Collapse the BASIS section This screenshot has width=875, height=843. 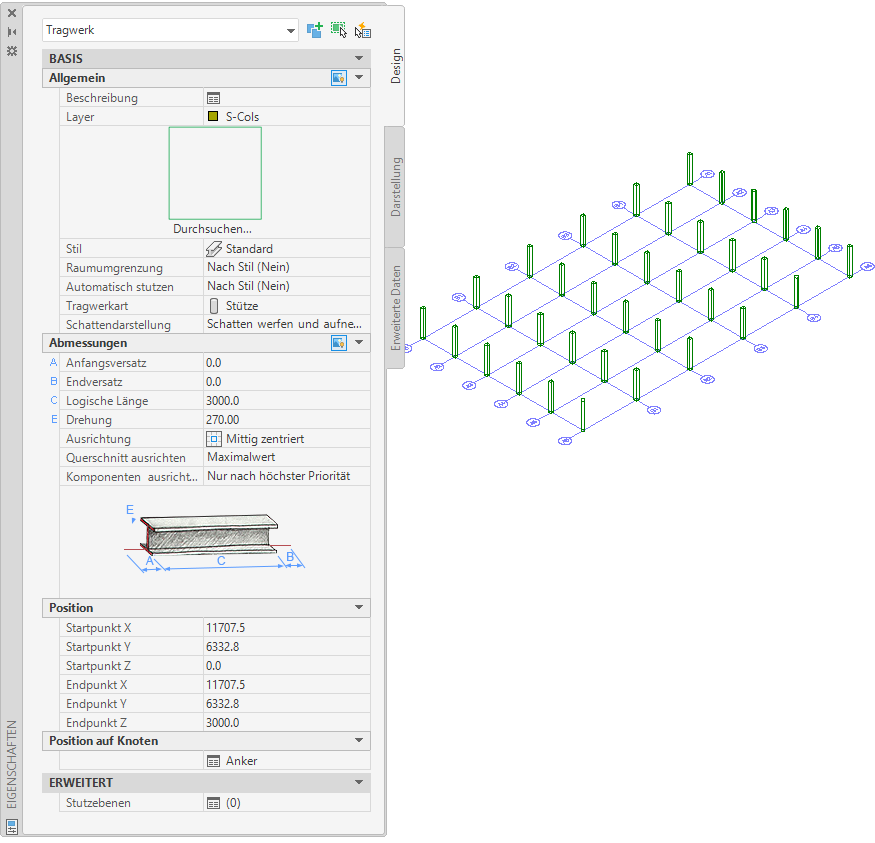point(359,58)
